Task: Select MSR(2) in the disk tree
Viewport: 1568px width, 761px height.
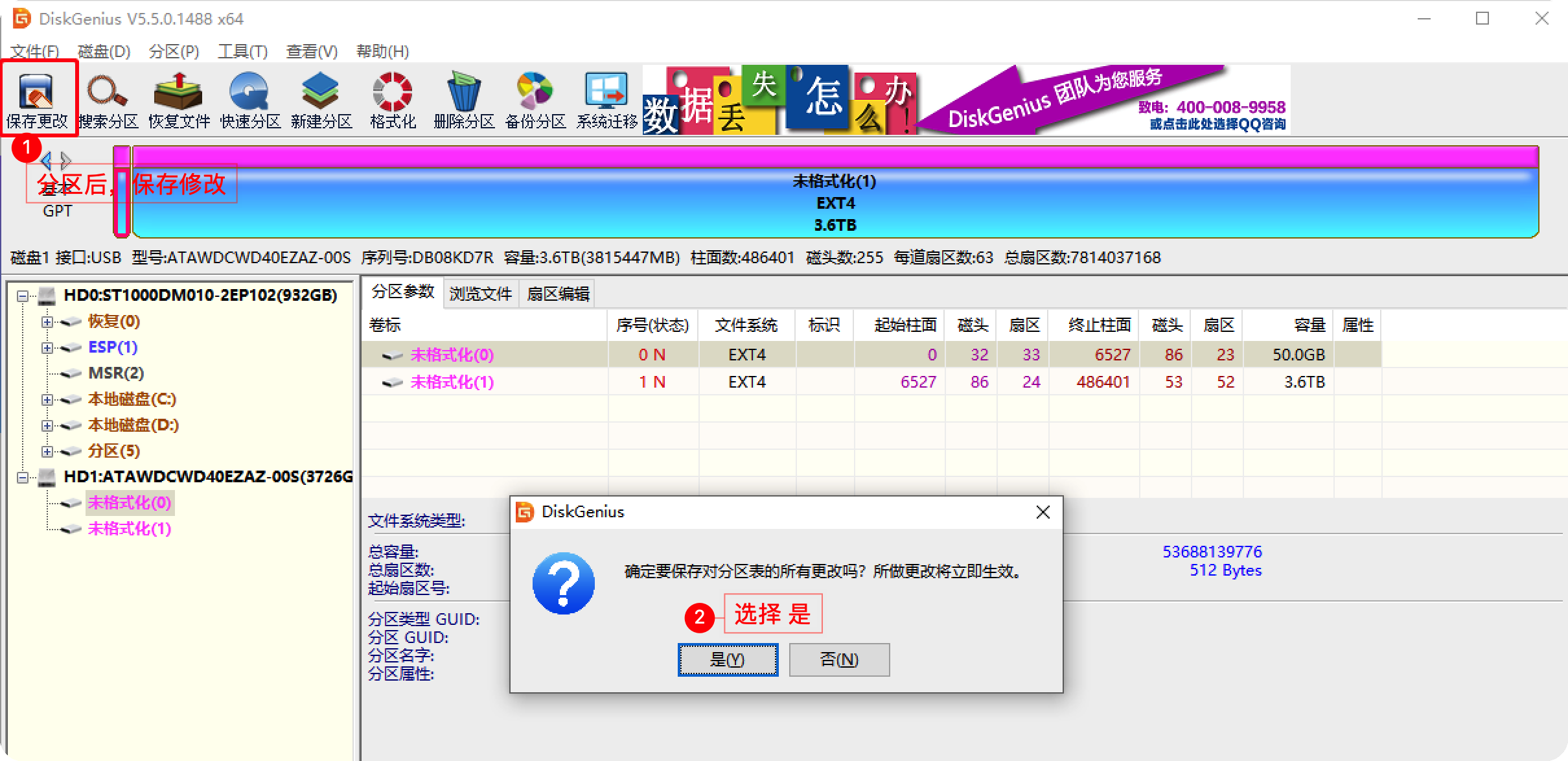Action: pos(116,373)
